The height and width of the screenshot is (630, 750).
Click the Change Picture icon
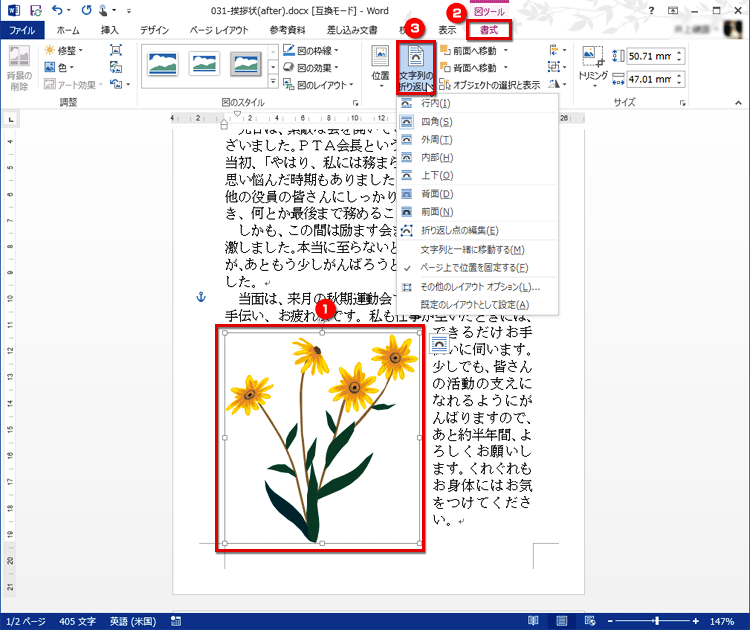click(x=116, y=67)
